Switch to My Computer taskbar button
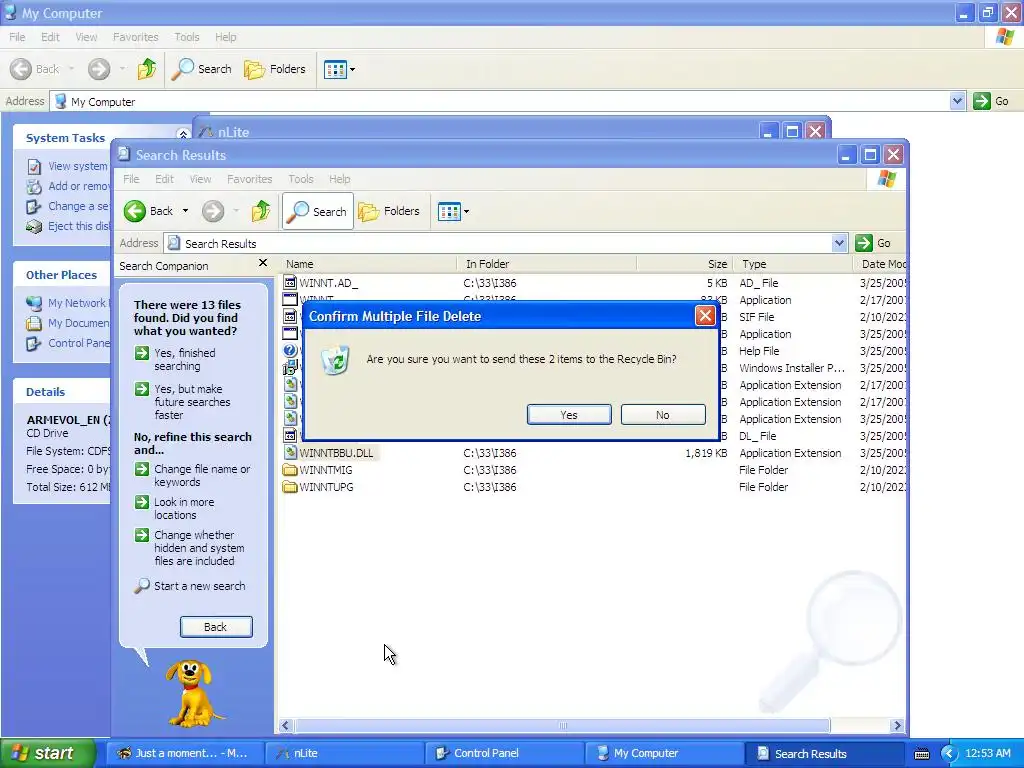 664,753
